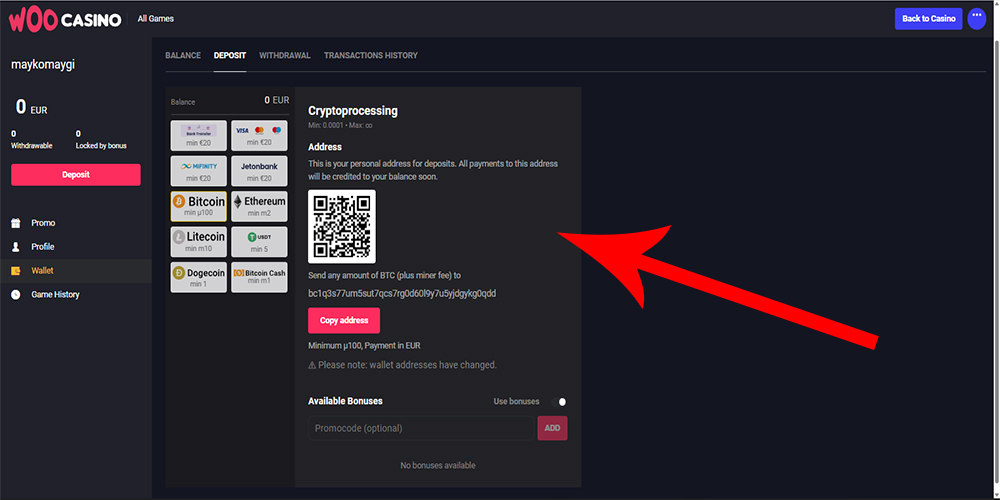
Task: Open the Withdrawal tab
Action: (x=284, y=55)
